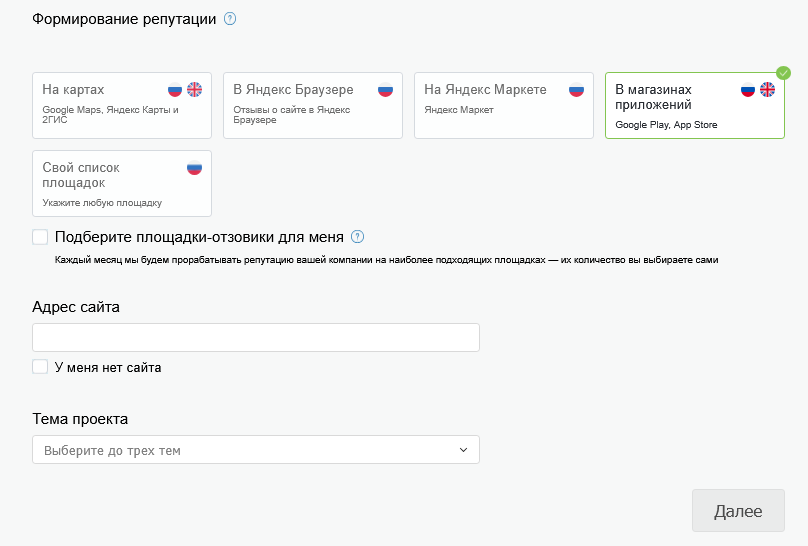Click Russian flag on В Яндекс Браузере card

click(385, 90)
